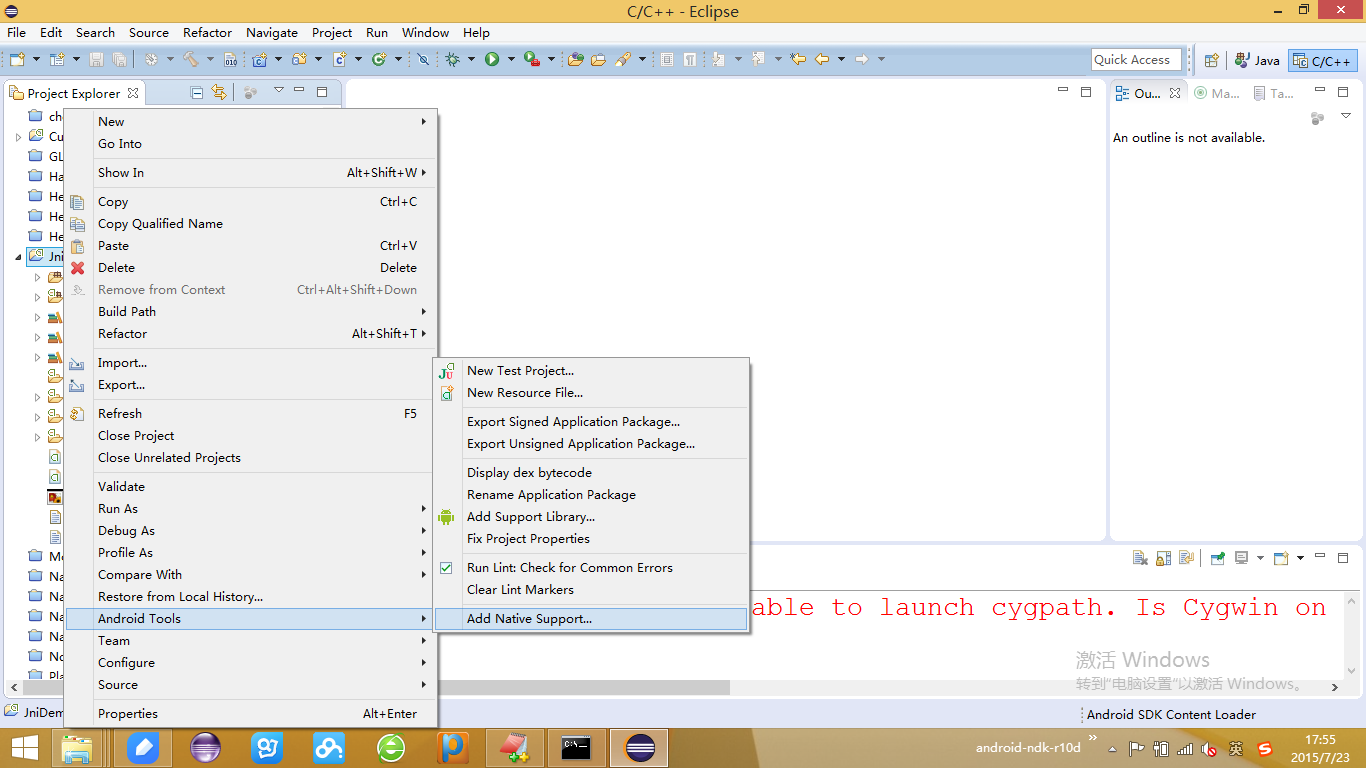Screen dimensions: 1366x768
Task: Open the Refactor menu in menu bar
Action: [x=208, y=32]
